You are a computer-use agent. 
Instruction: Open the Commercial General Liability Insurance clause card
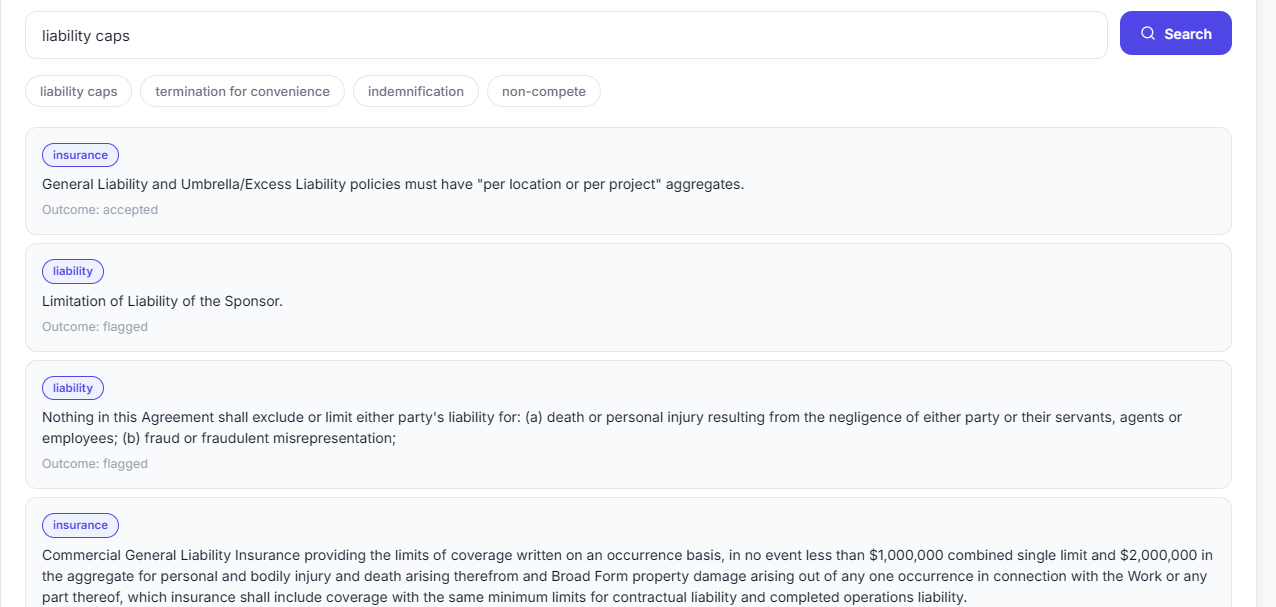click(628, 553)
